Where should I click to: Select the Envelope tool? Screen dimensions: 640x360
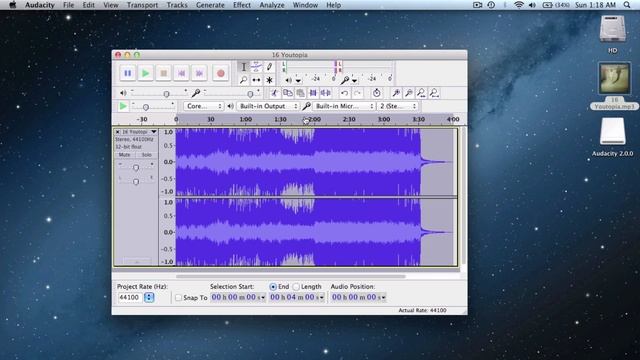[x=256, y=67]
